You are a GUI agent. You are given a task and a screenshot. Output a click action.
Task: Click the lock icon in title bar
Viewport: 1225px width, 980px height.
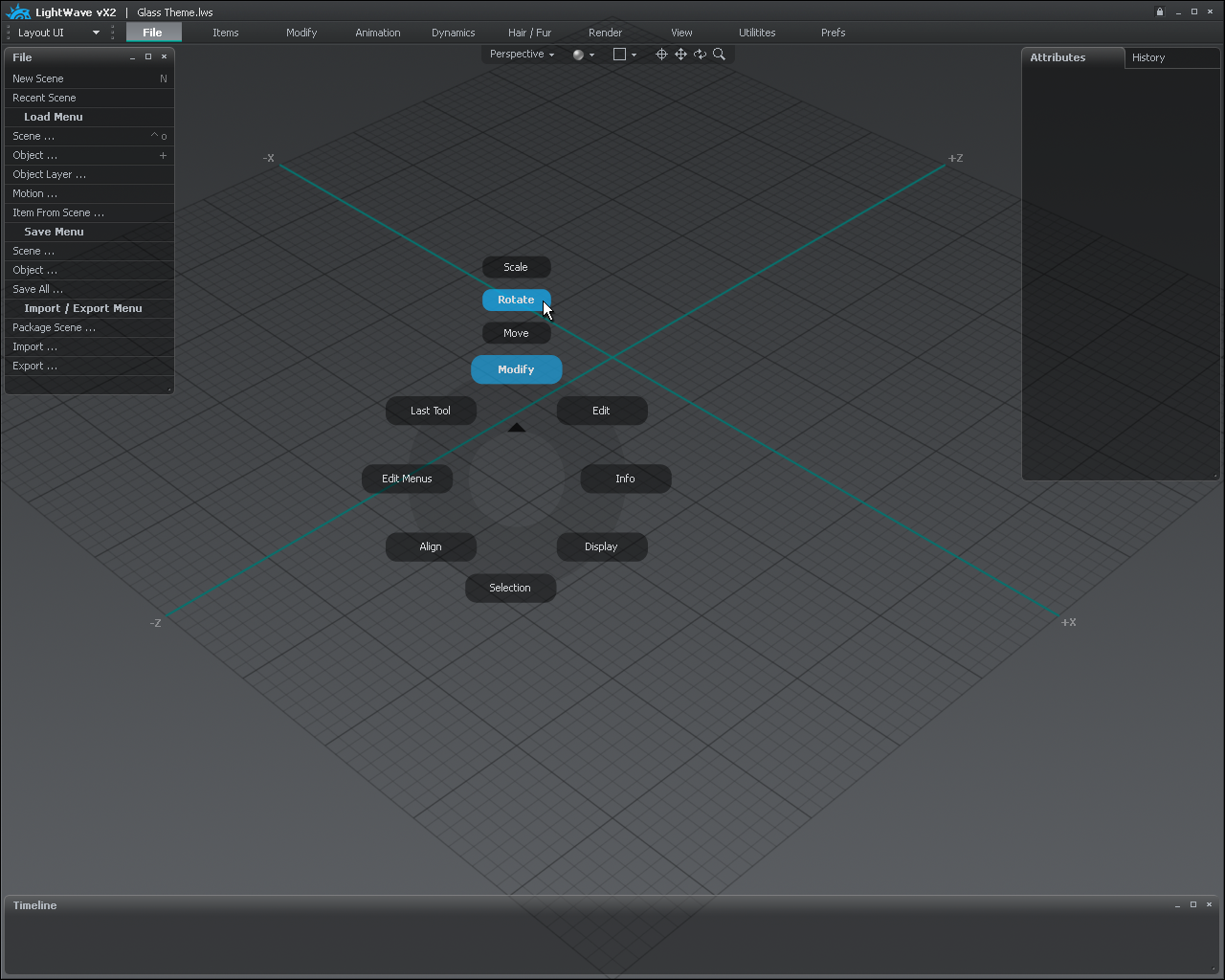click(x=1160, y=12)
